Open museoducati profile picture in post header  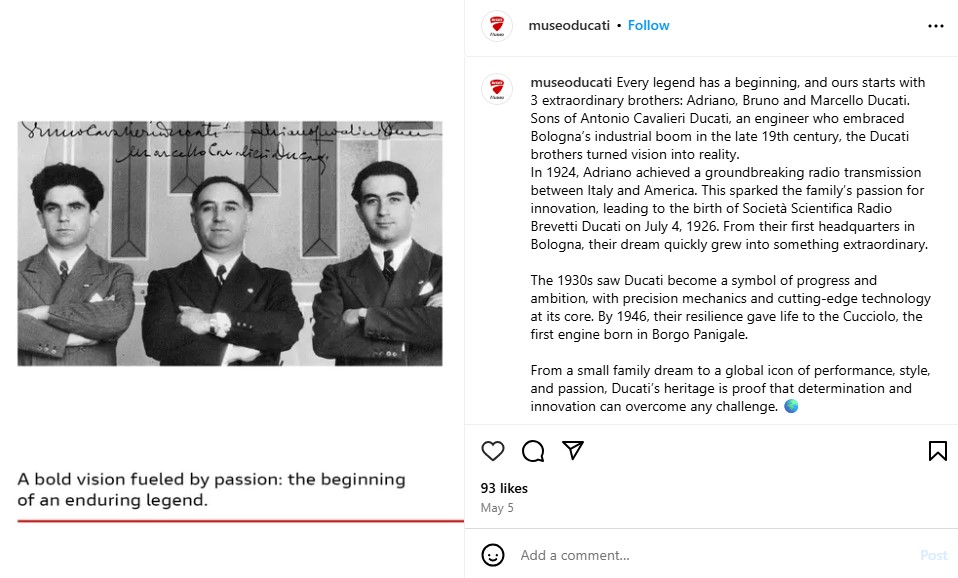[497, 26]
